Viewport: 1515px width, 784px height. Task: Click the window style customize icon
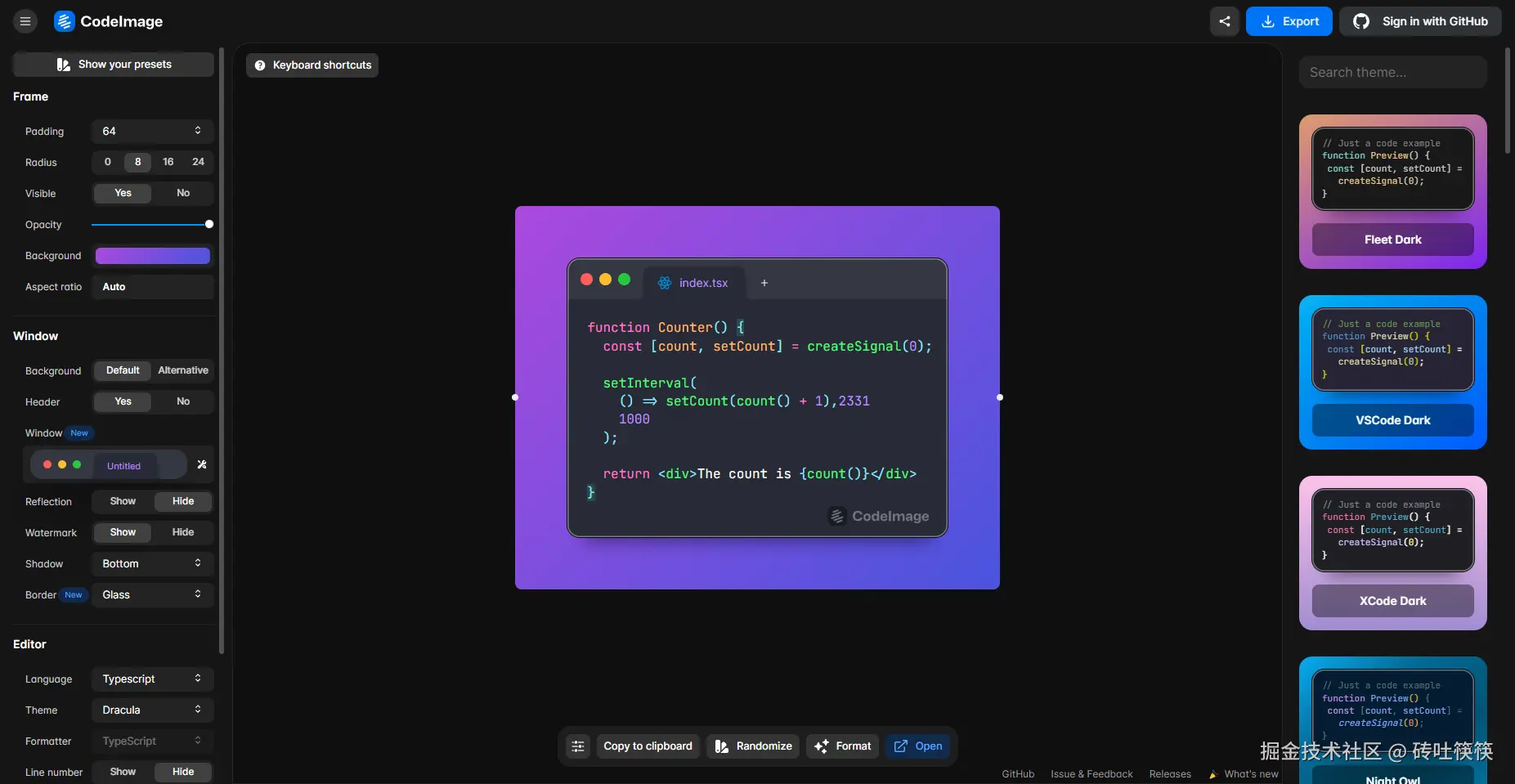coord(202,464)
